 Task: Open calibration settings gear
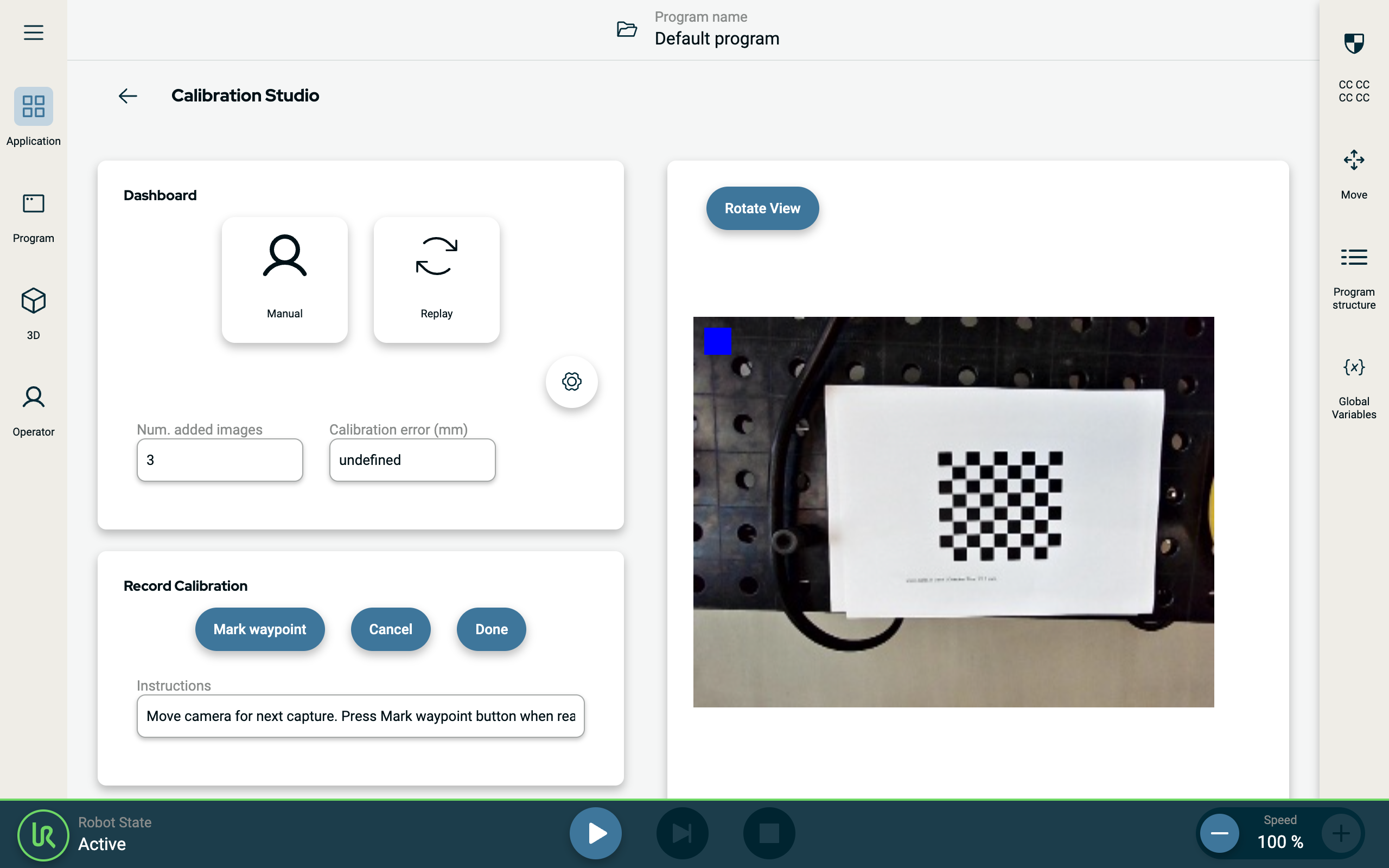point(571,382)
